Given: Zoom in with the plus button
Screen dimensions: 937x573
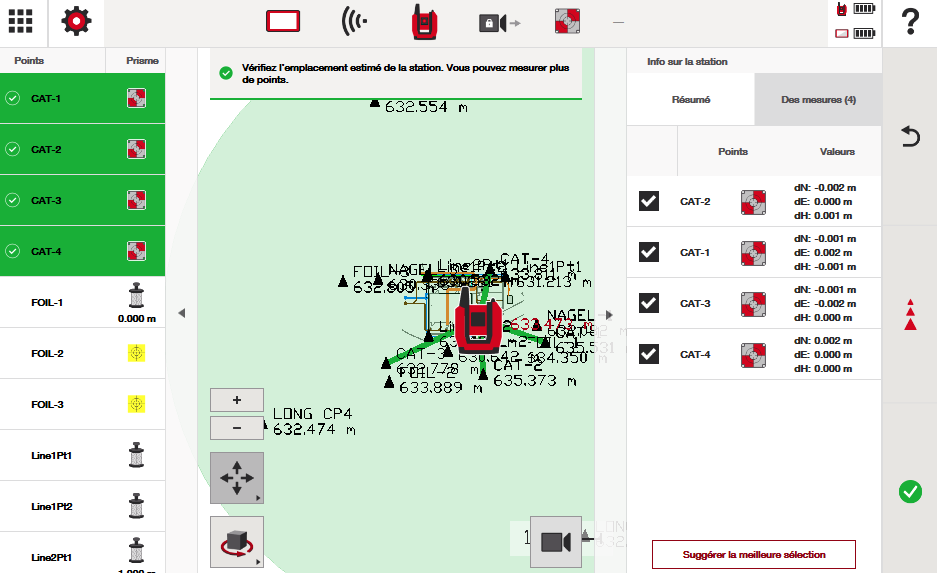Looking at the screenshot, I should 237,399.
